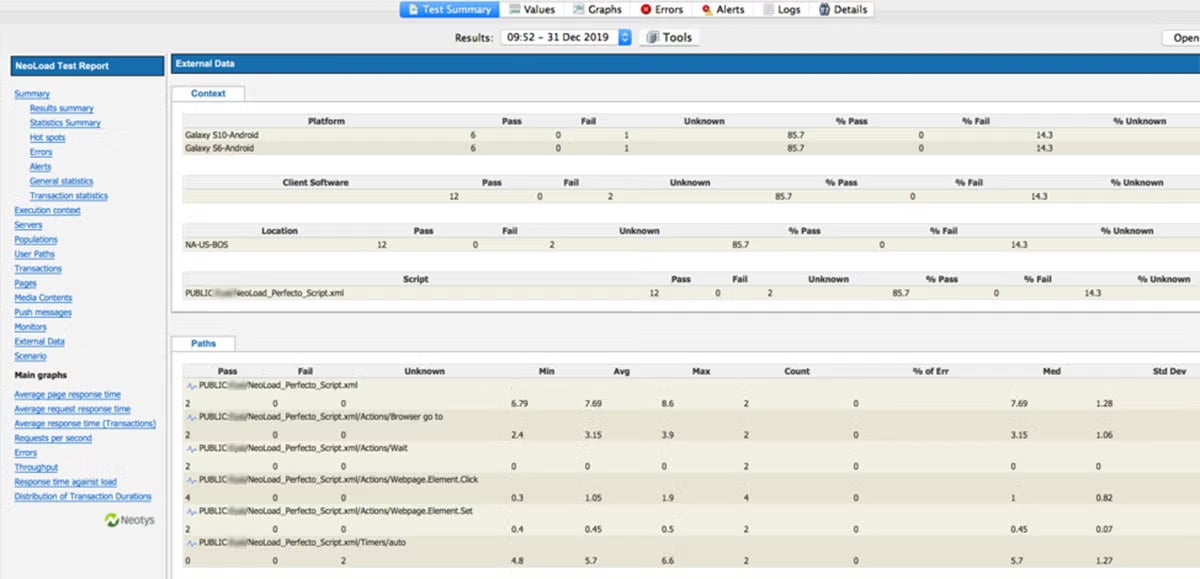Open the Hot spots link
The image size is (1200, 579).
pyautogui.click(x=47, y=137)
